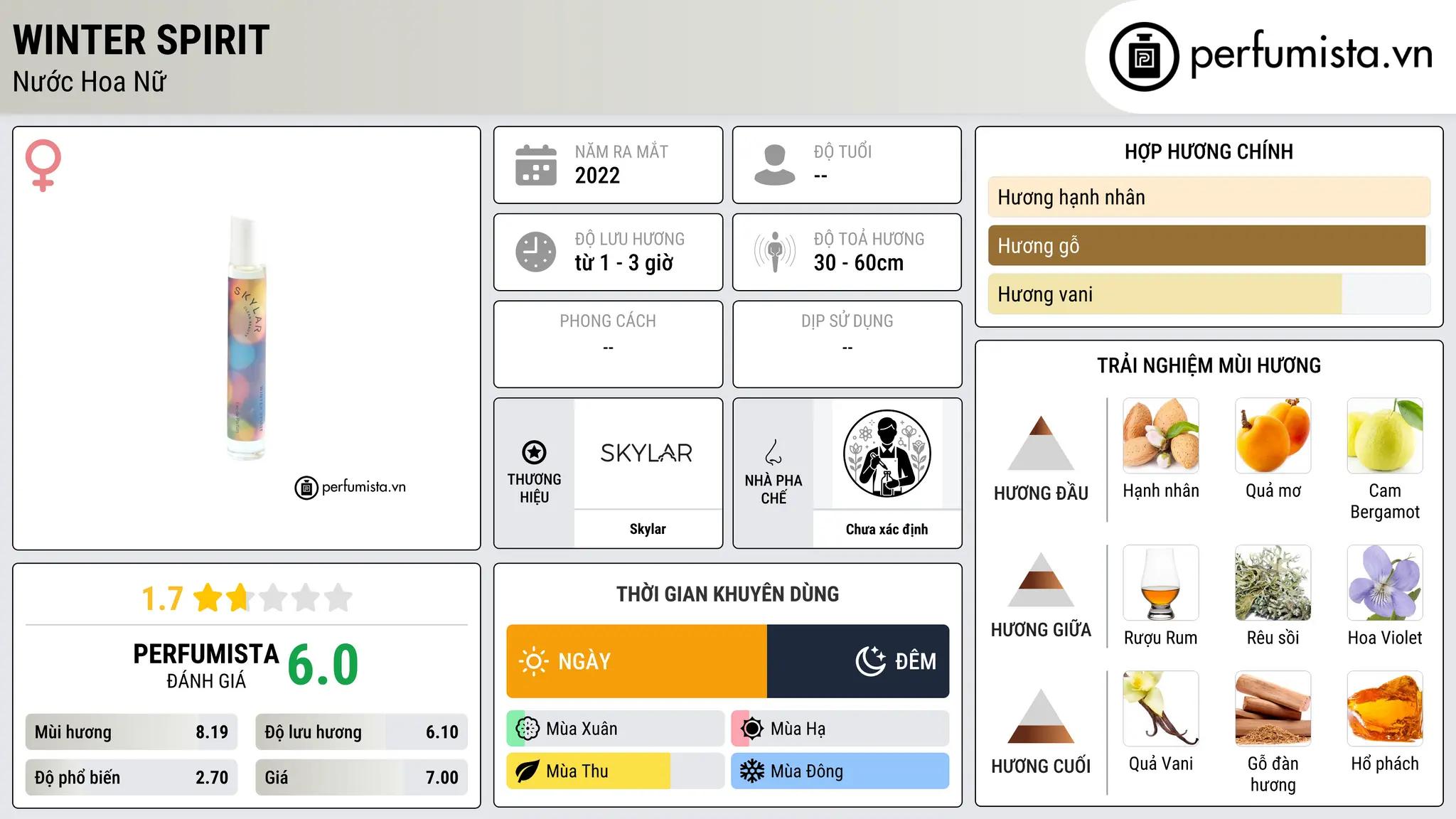Click the bergamot note image
This screenshot has width=1456, height=819.
coord(1385,436)
